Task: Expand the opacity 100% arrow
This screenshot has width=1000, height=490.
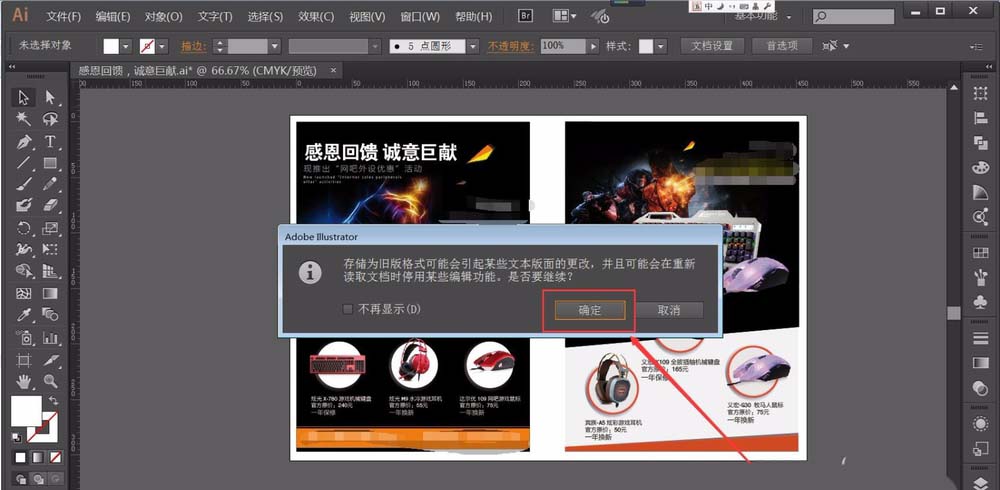Action: [594, 46]
